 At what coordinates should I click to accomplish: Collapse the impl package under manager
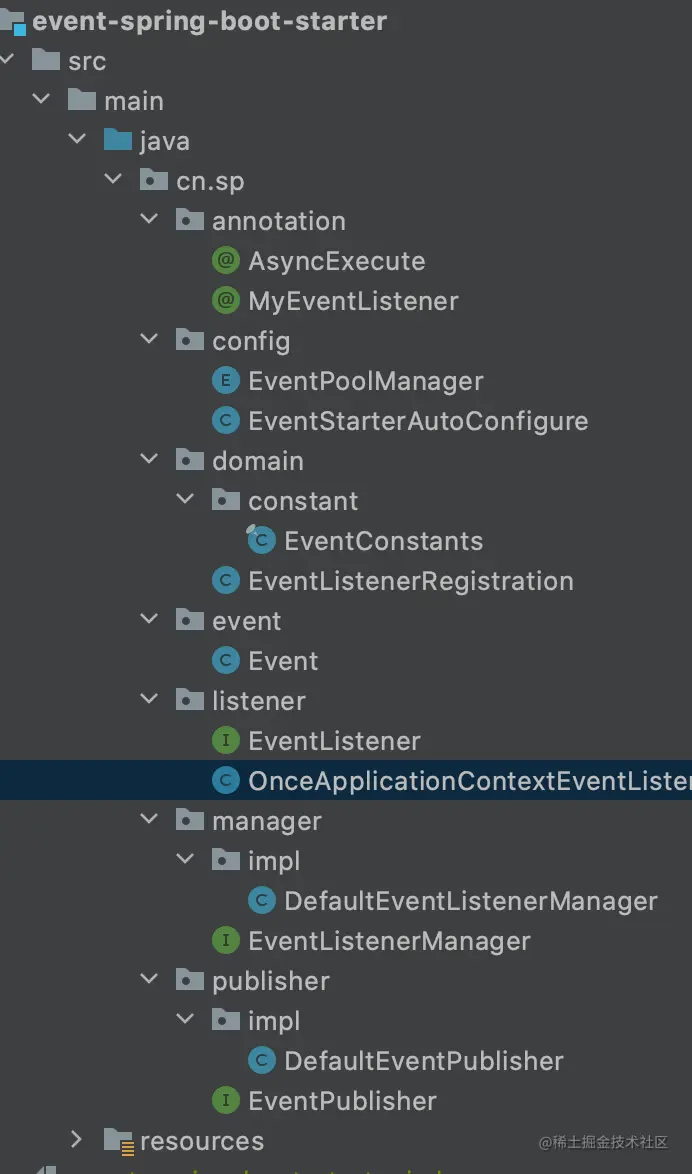point(184,860)
